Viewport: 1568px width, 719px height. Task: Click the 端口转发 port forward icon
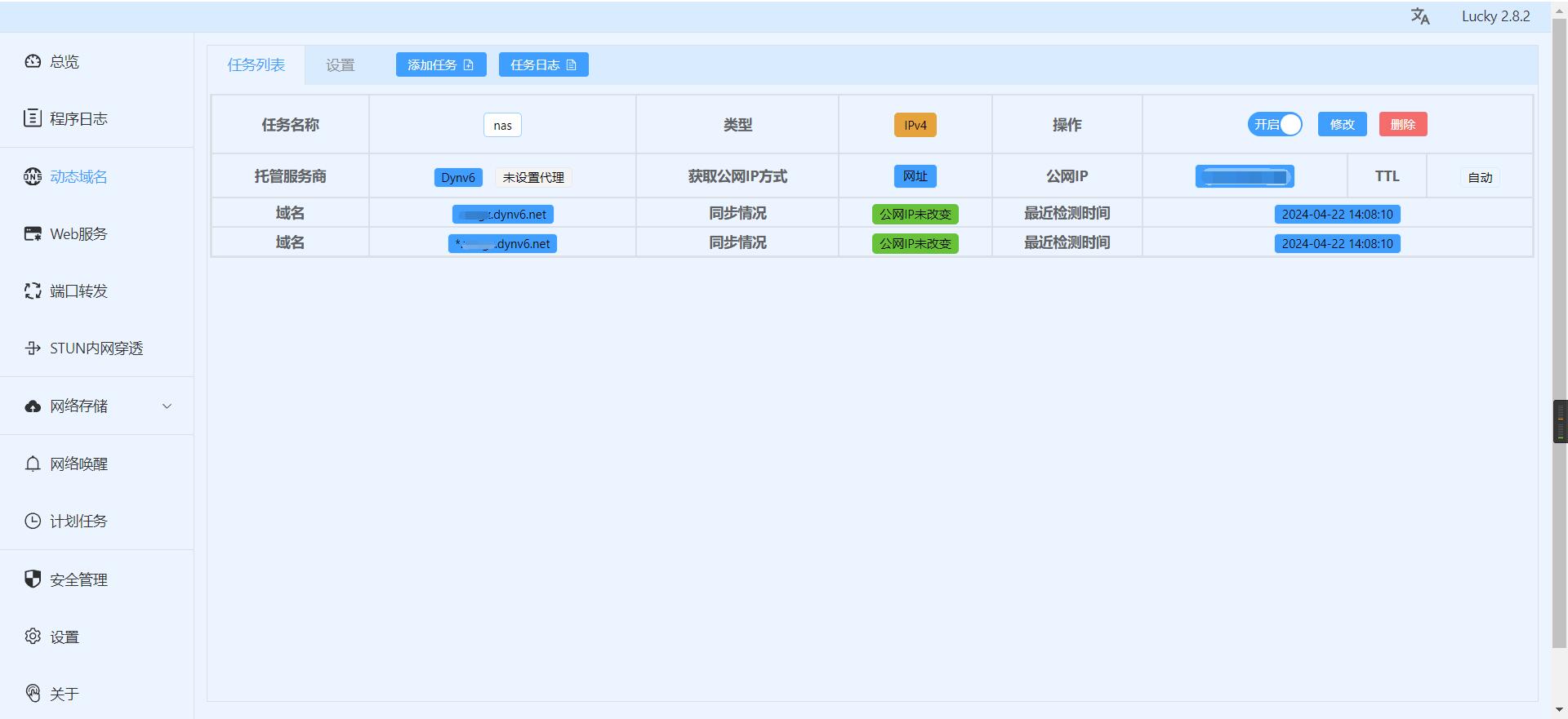(x=33, y=291)
